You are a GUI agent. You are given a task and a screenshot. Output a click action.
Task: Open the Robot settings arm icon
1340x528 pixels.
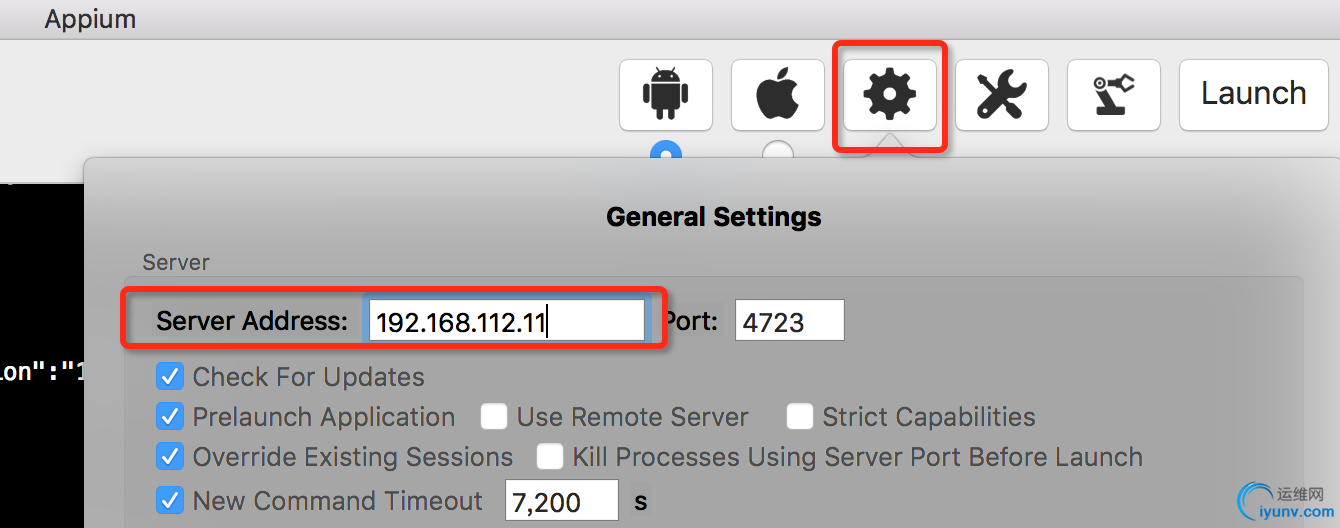[1113, 95]
